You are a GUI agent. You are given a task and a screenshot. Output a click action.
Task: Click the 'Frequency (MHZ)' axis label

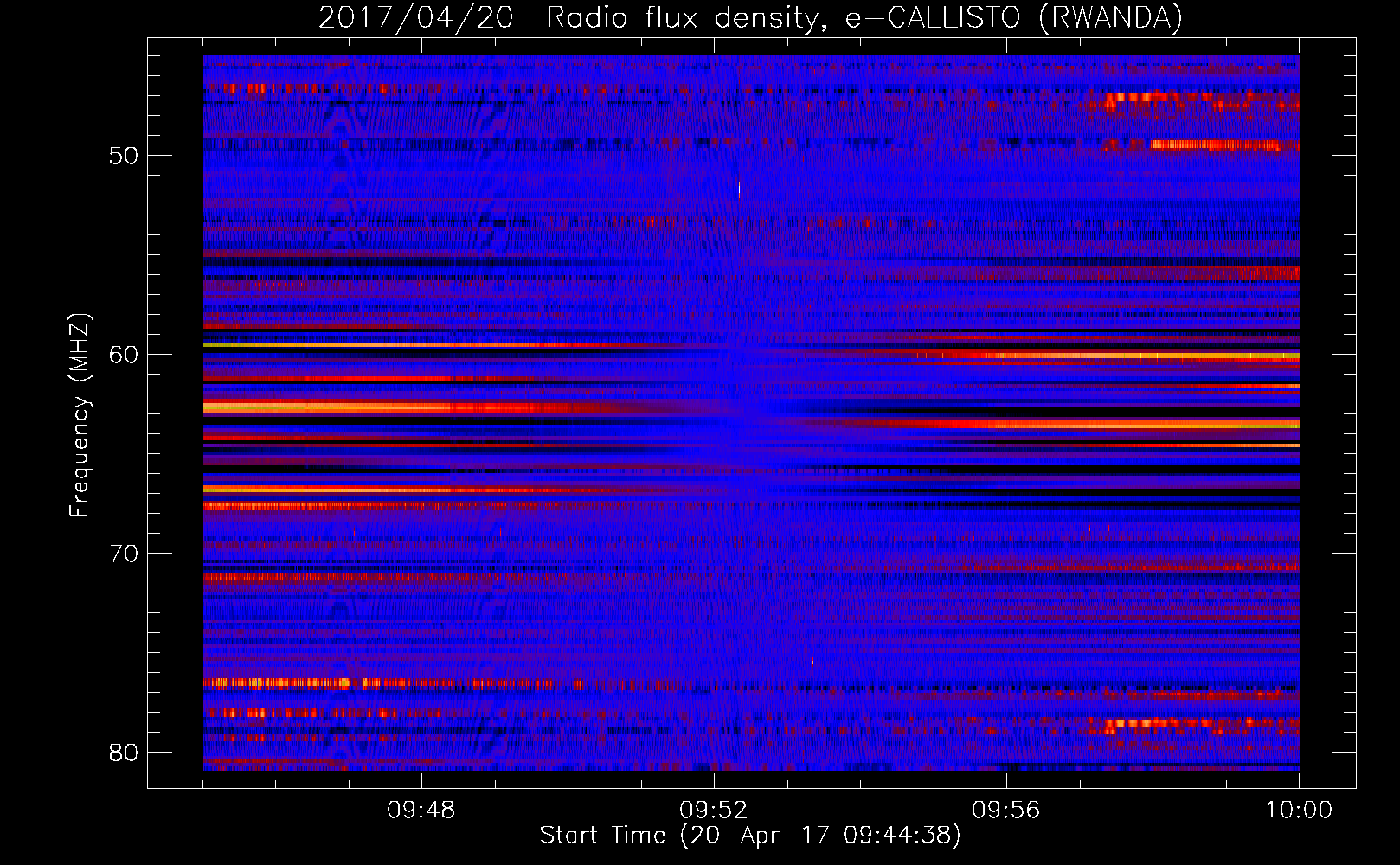[80, 415]
